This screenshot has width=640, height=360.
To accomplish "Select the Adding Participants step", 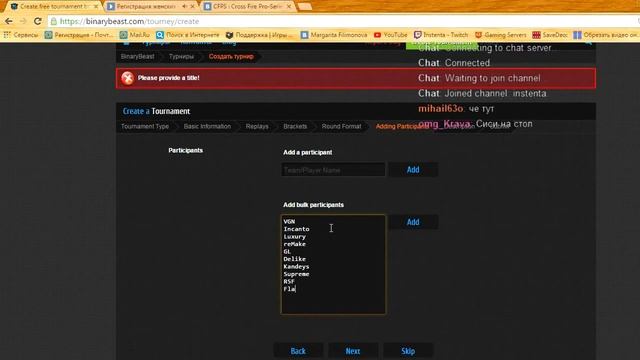I will [401, 127].
